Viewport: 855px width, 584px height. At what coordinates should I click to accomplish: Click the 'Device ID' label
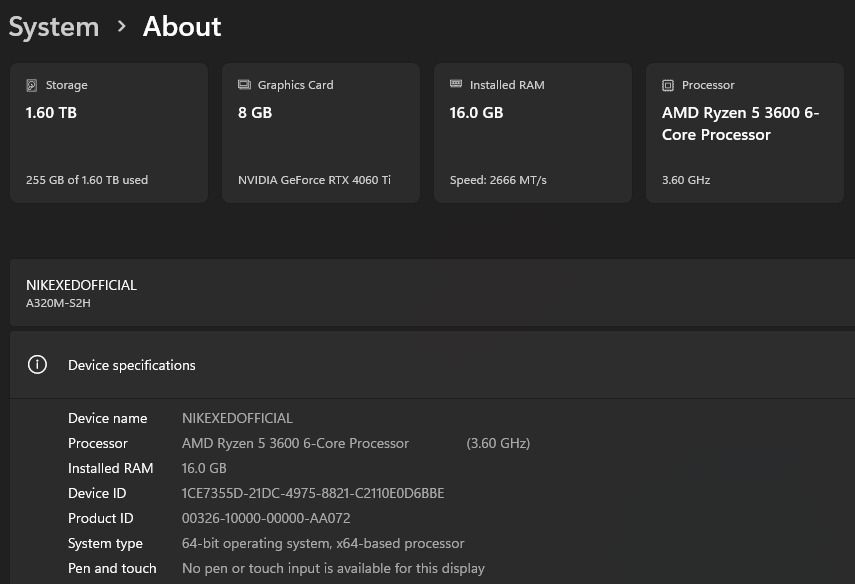(97, 493)
